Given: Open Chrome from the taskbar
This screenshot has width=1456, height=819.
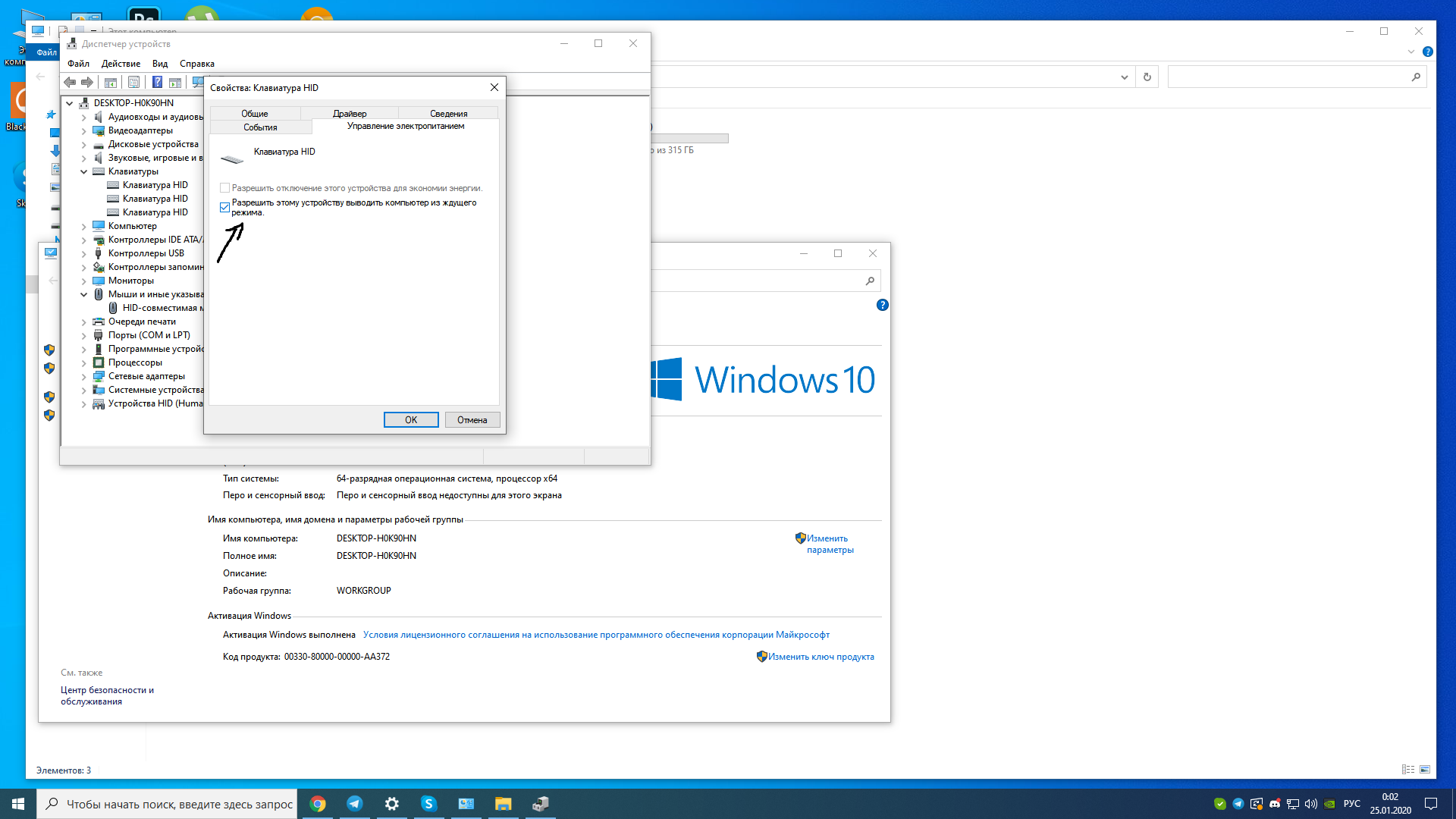Looking at the screenshot, I should [x=318, y=804].
